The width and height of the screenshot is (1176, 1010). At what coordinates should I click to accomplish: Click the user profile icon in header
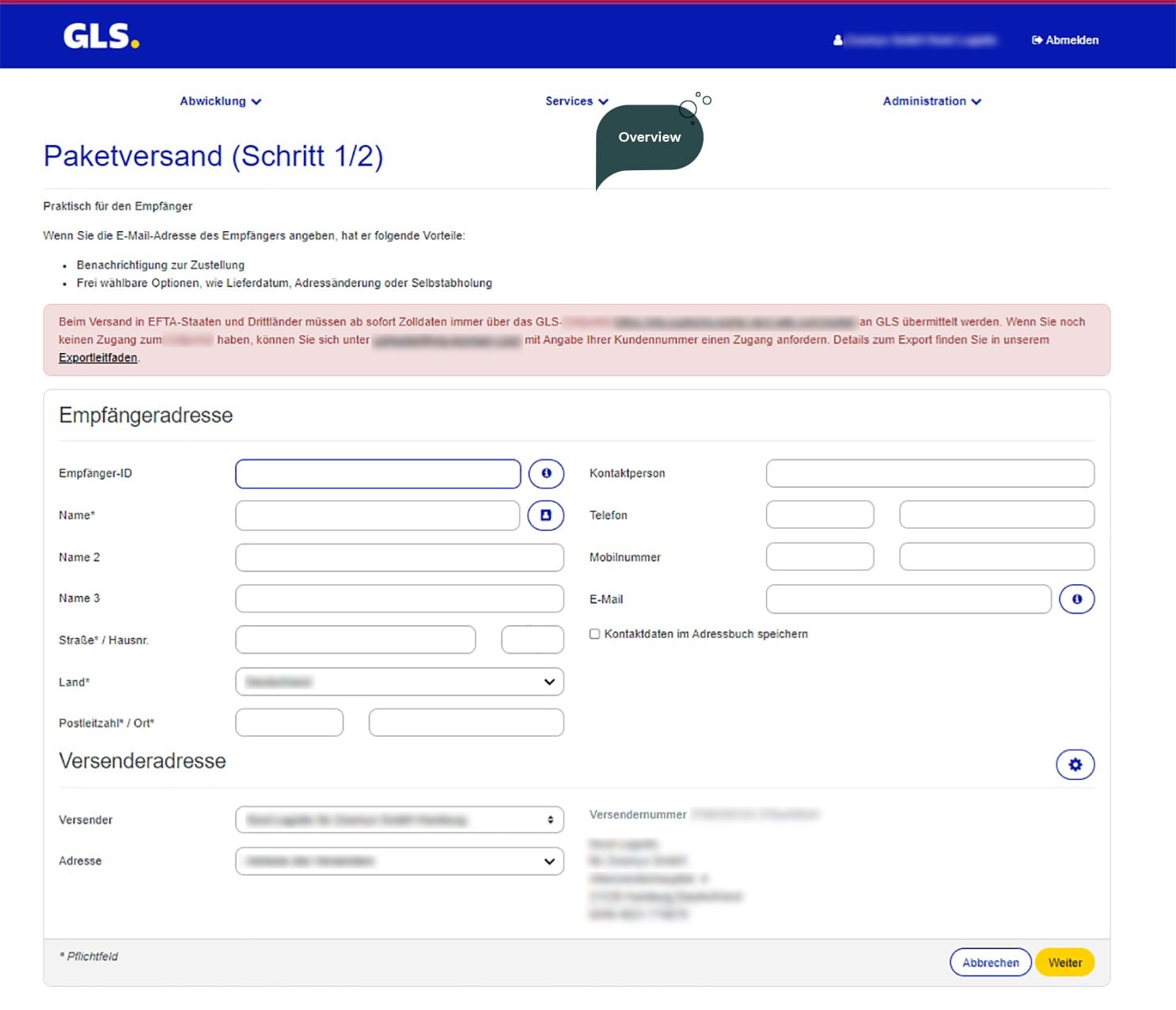tap(837, 40)
